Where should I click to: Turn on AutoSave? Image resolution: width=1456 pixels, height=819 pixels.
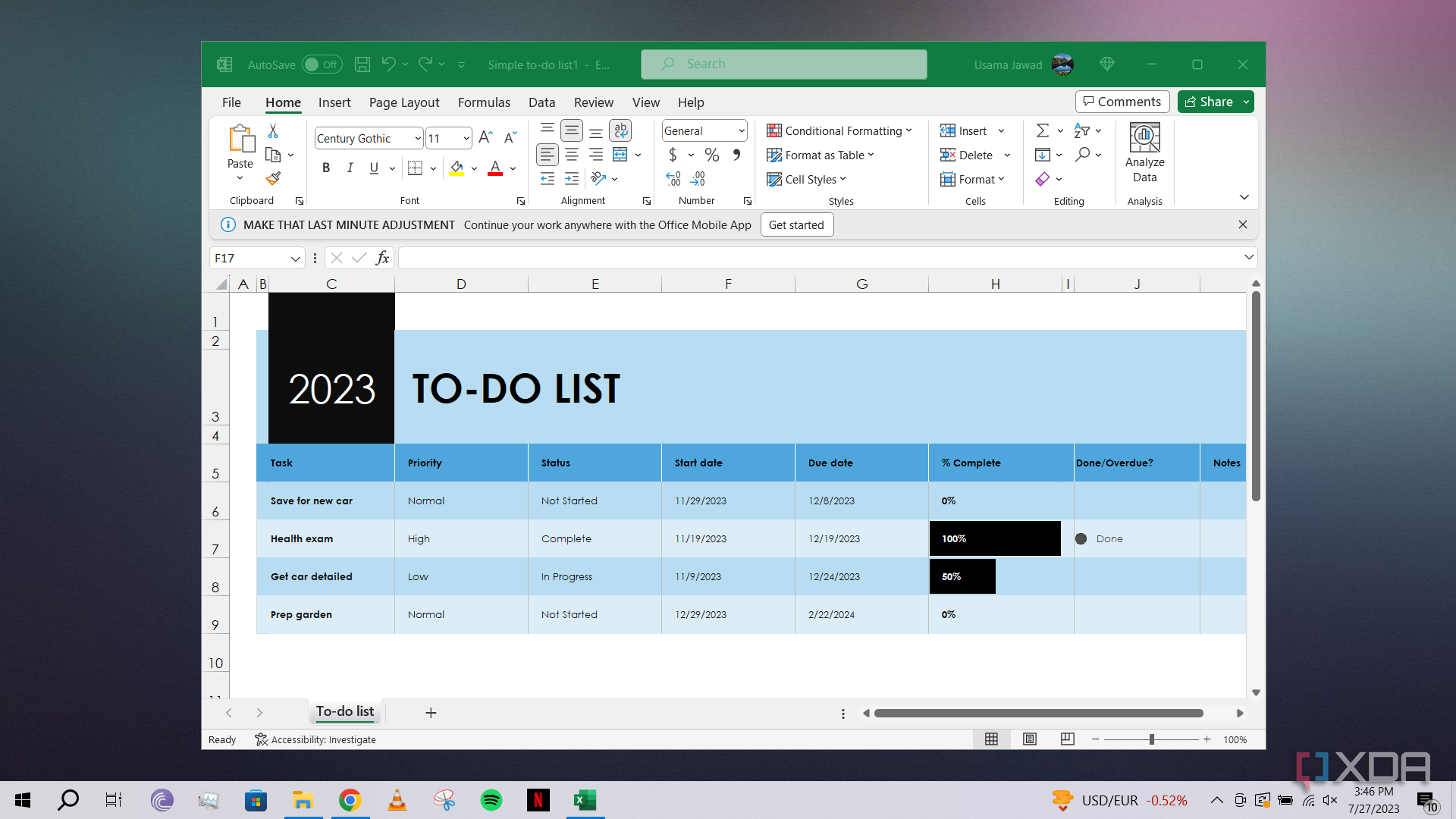tap(322, 64)
